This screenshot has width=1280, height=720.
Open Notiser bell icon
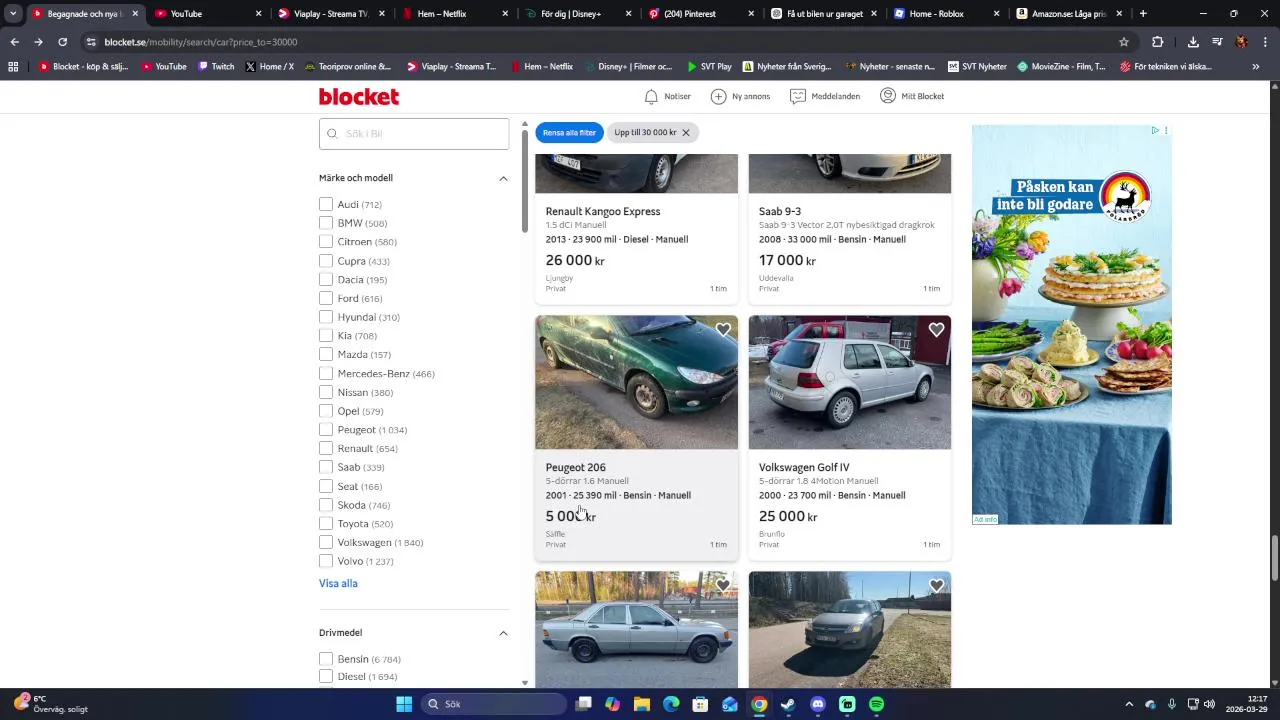651,96
